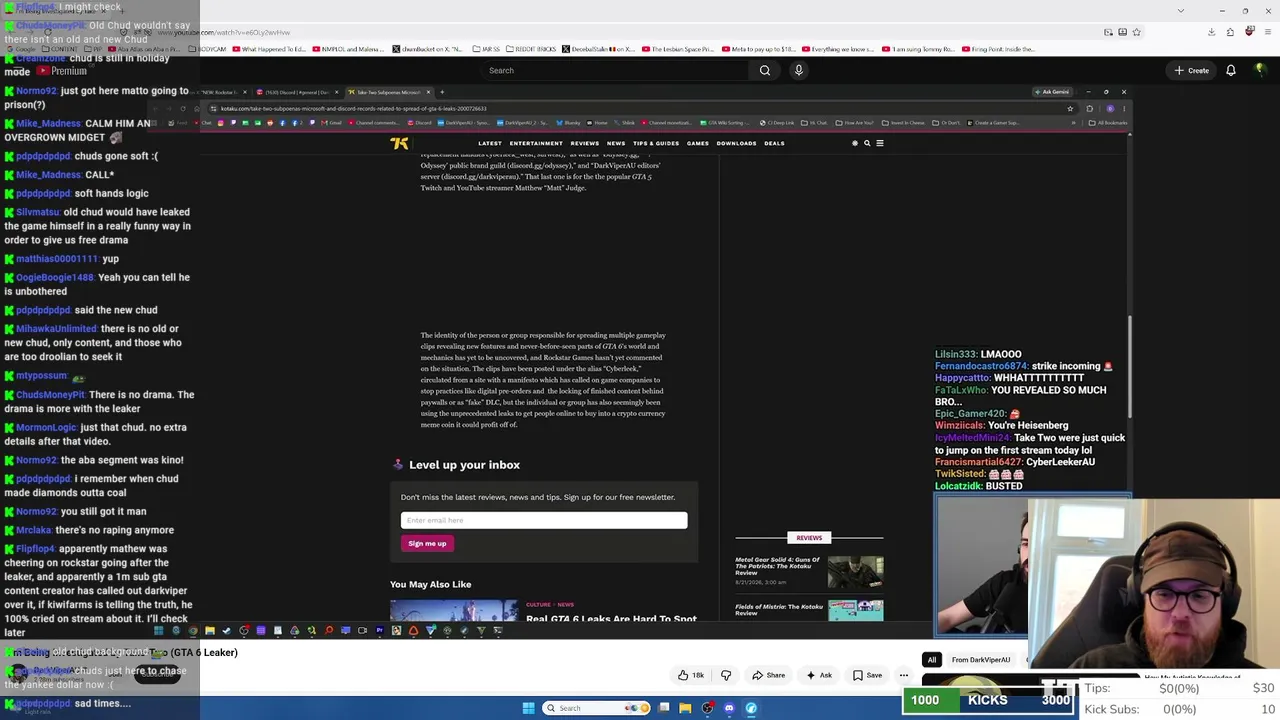
Task: Open Kotaku Reviews section
Action: (x=585, y=143)
